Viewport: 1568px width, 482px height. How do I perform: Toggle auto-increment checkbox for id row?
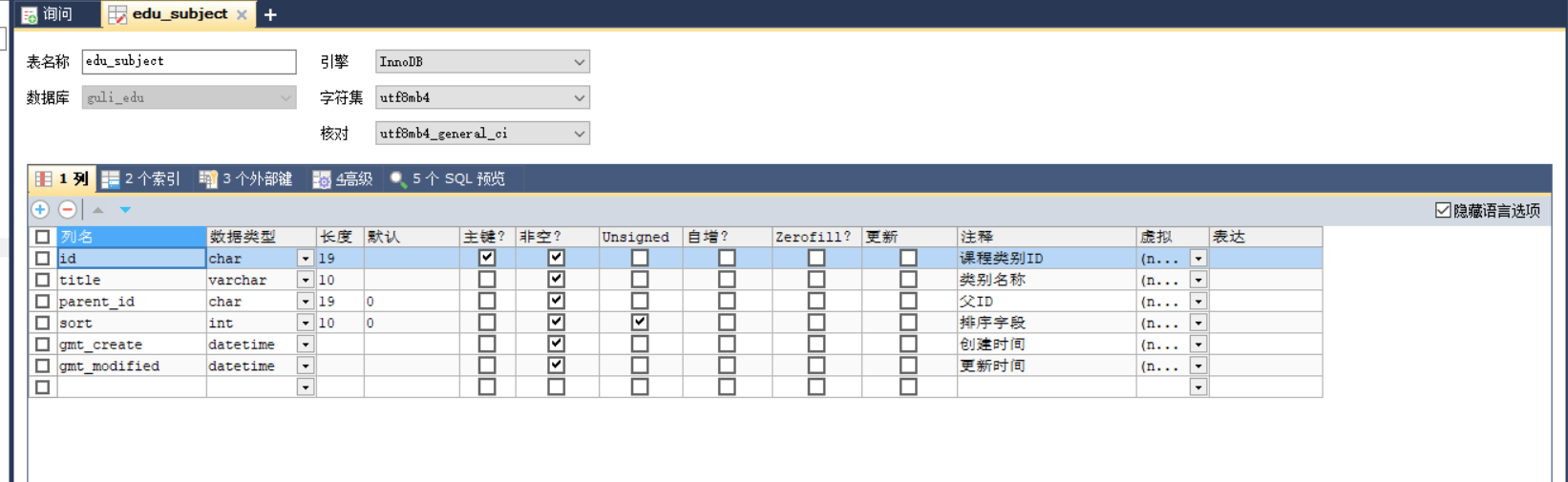point(727,258)
